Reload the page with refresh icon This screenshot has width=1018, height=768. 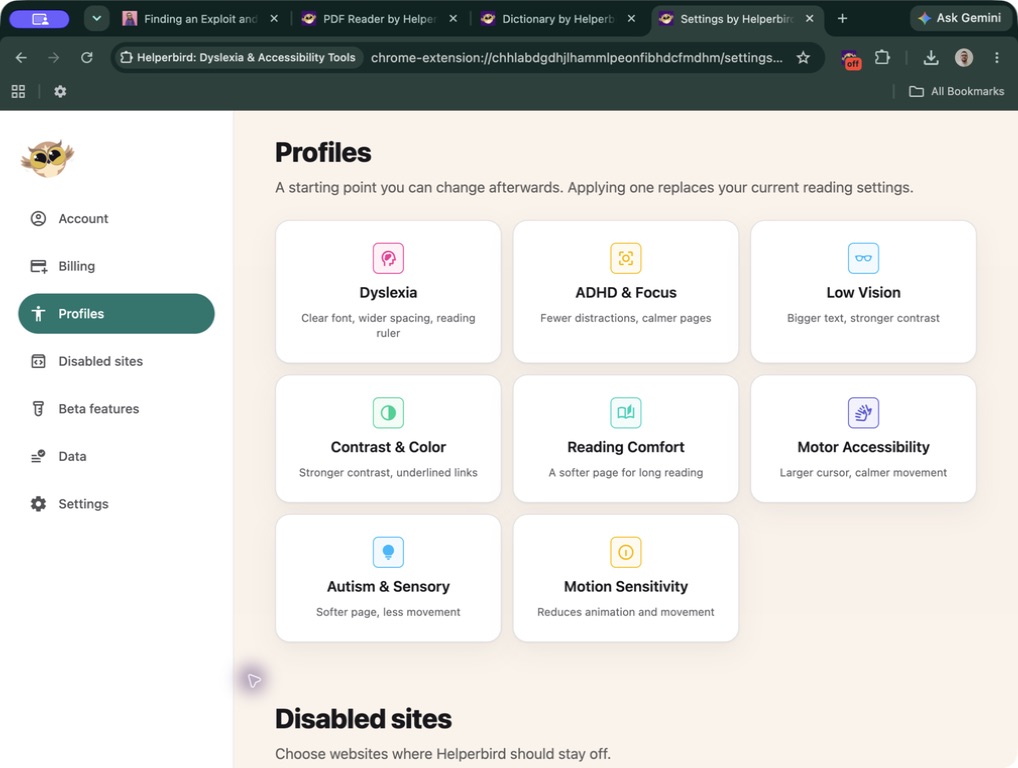coord(86,58)
